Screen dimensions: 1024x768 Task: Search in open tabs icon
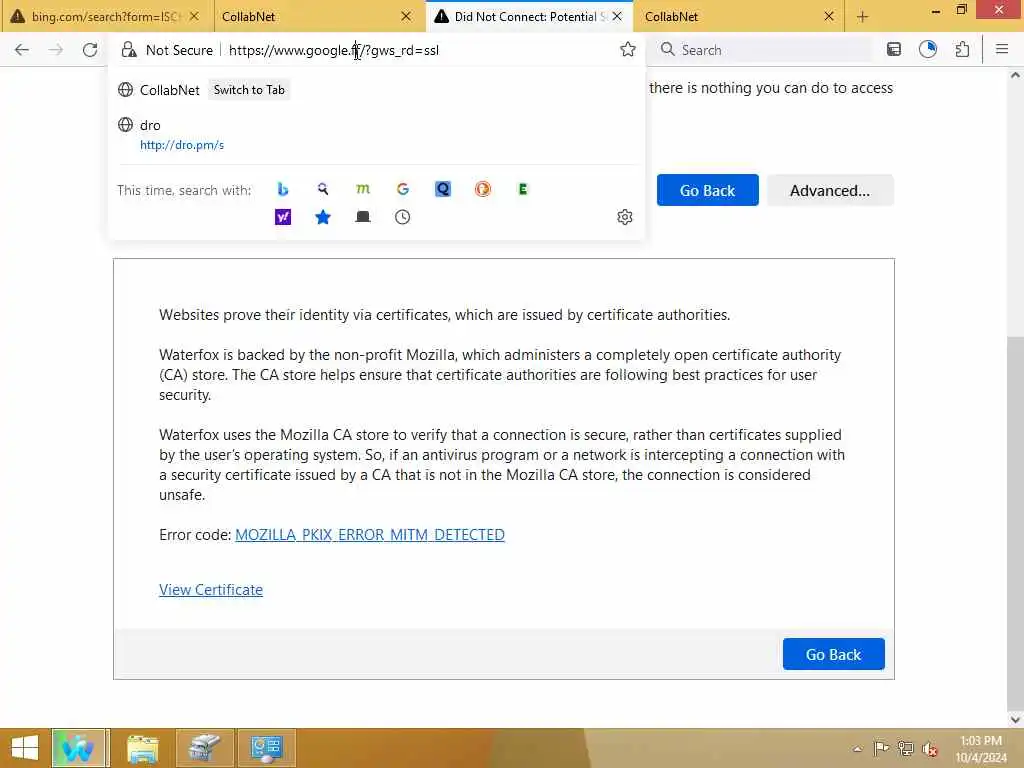point(362,217)
